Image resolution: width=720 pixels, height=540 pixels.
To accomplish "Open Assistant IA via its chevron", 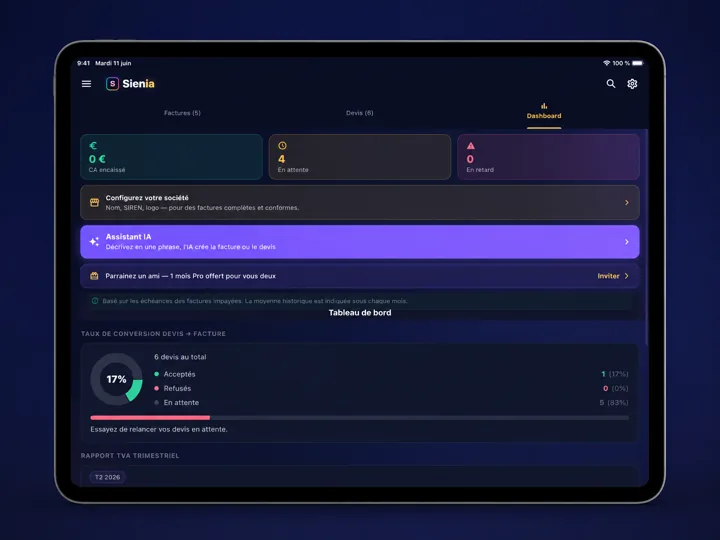I will click(x=627, y=242).
